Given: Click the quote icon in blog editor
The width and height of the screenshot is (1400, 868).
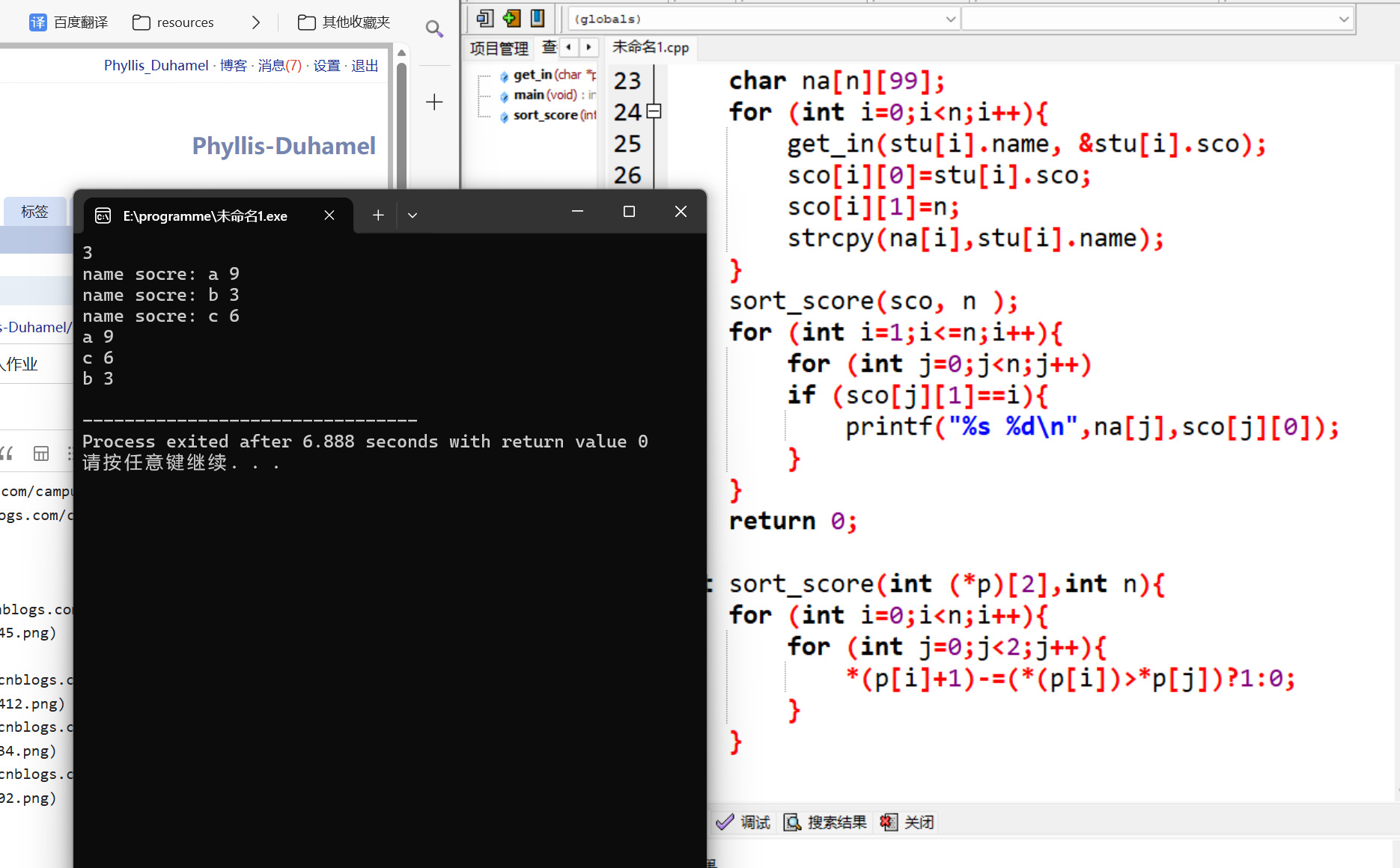Looking at the screenshot, I should [7, 453].
